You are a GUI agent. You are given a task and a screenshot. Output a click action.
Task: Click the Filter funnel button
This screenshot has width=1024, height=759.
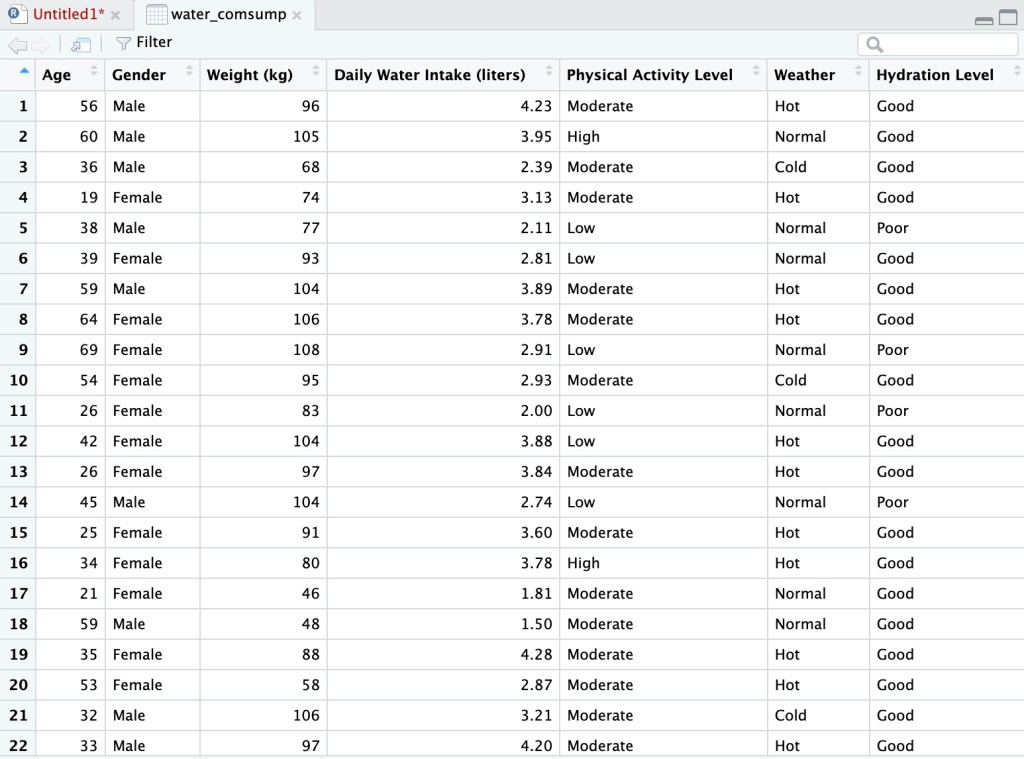[144, 42]
